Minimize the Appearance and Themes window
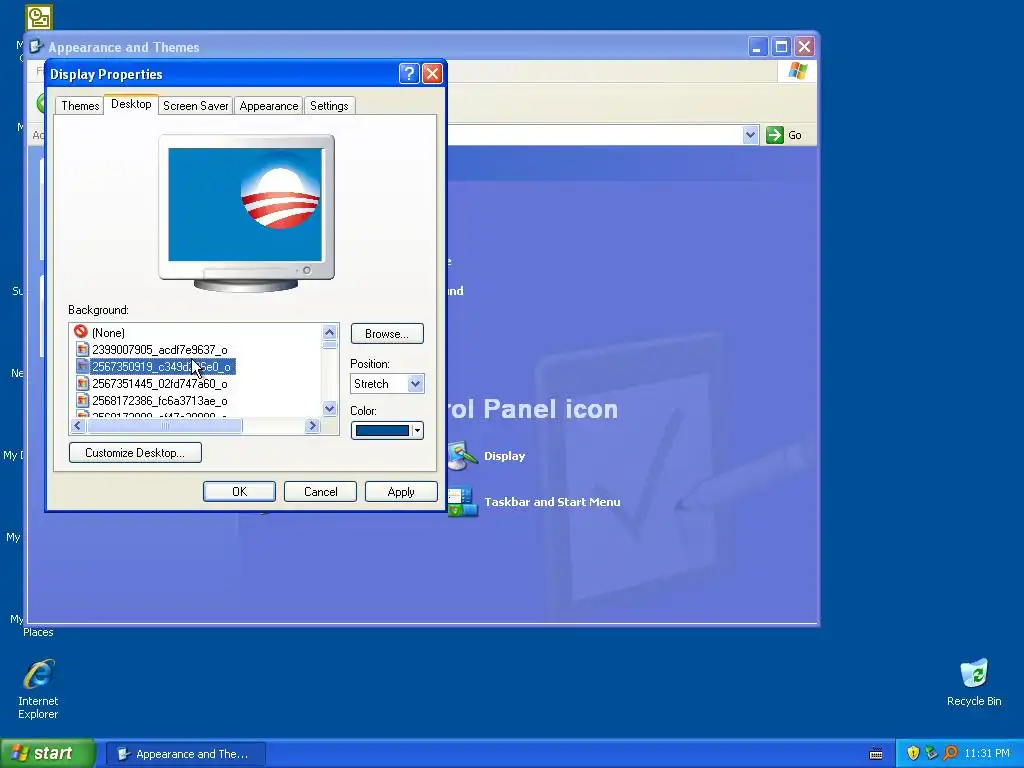Image resolution: width=1024 pixels, height=768 pixels. 758,47
